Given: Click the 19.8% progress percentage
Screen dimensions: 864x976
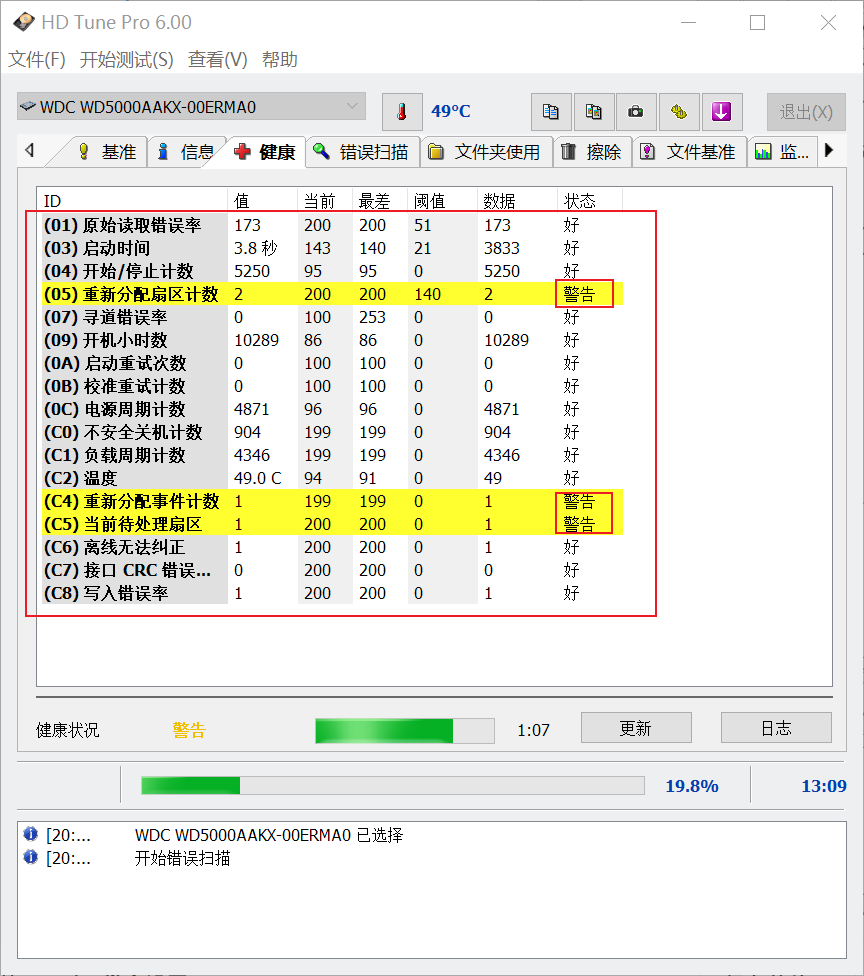Looking at the screenshot, I should (x=692, y=786).
